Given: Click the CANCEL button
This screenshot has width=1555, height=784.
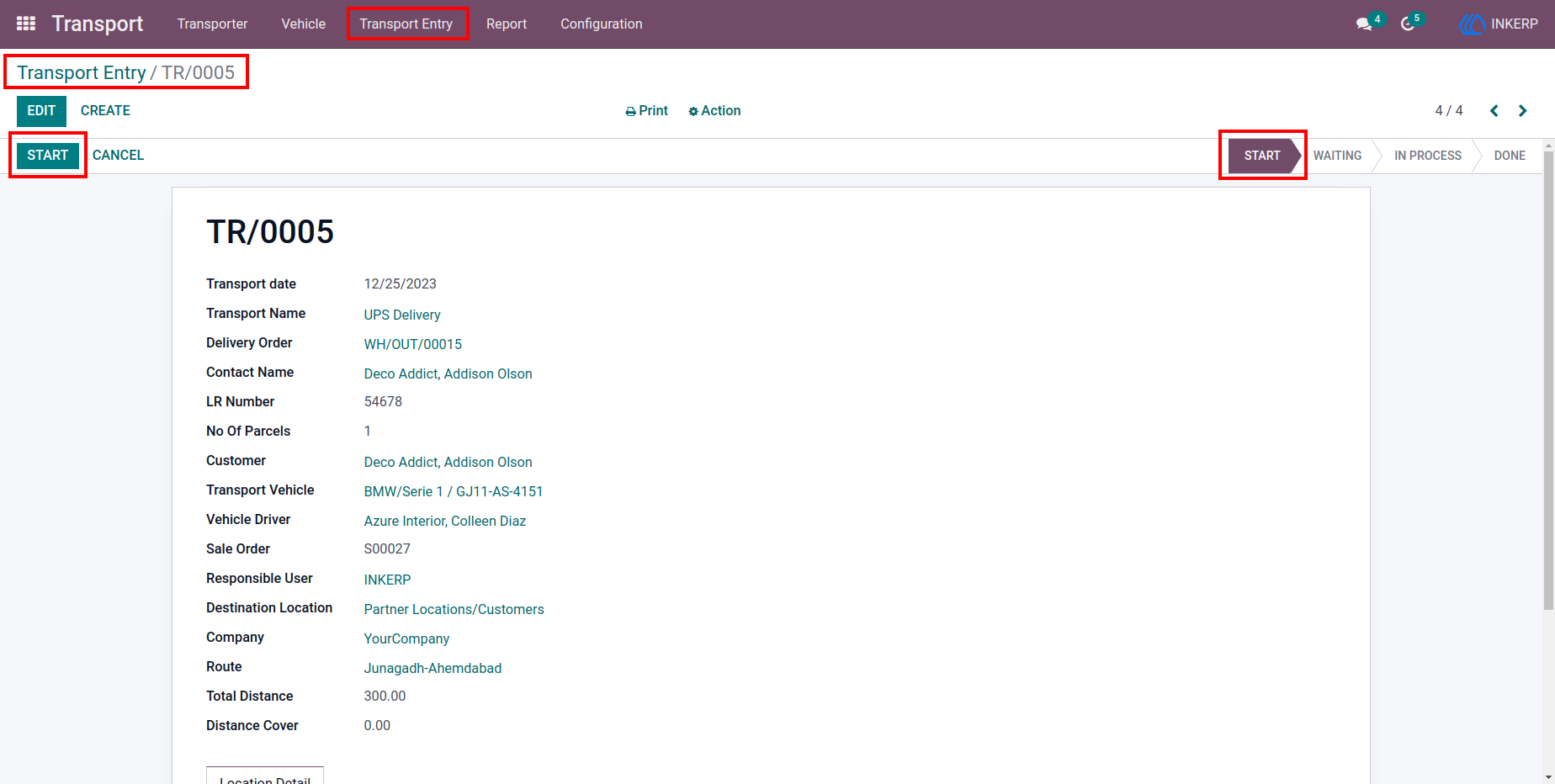Looking at the screenshot, I should click(x=119, y=156).
